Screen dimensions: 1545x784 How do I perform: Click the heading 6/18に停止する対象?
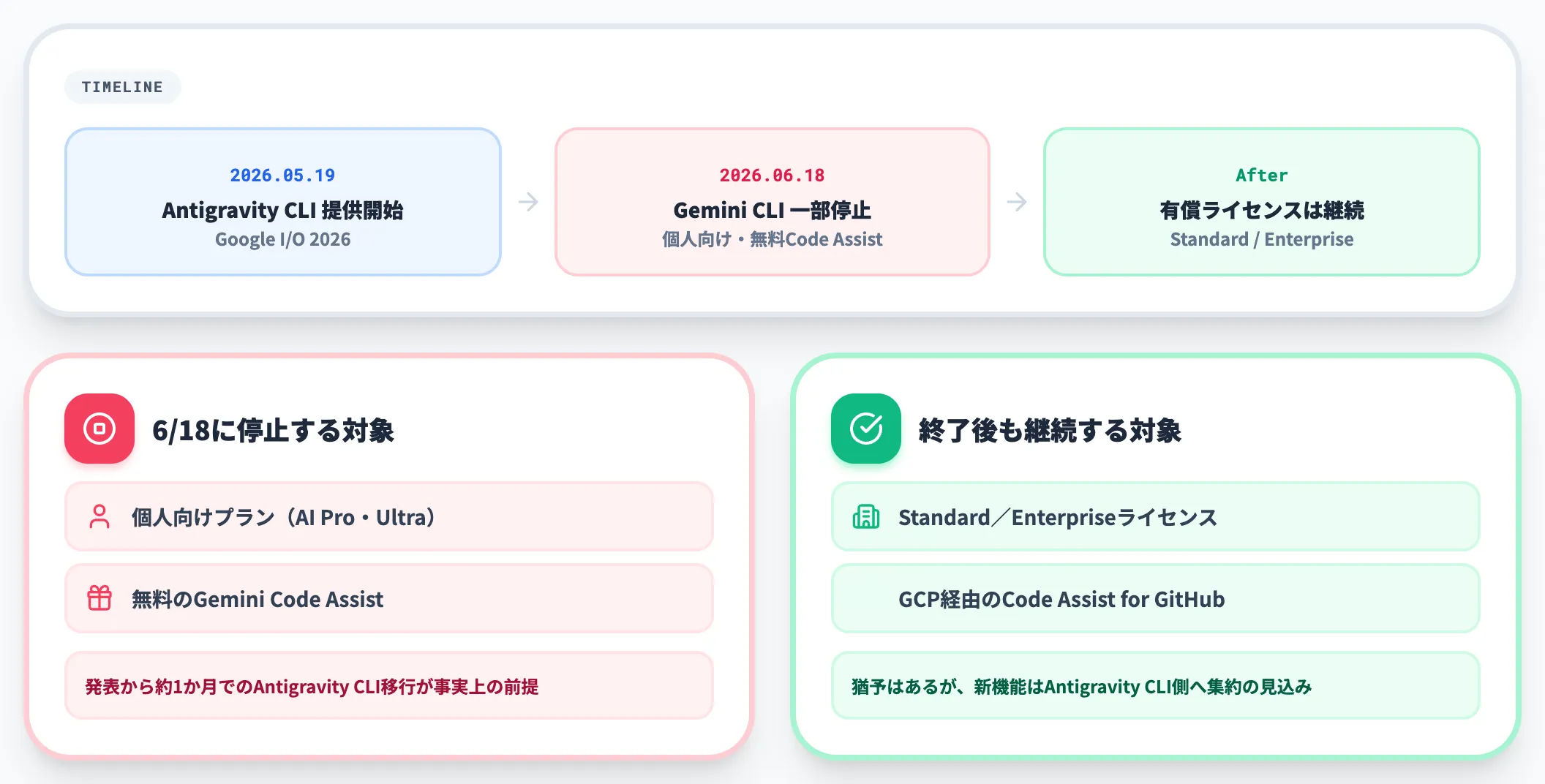273,430
